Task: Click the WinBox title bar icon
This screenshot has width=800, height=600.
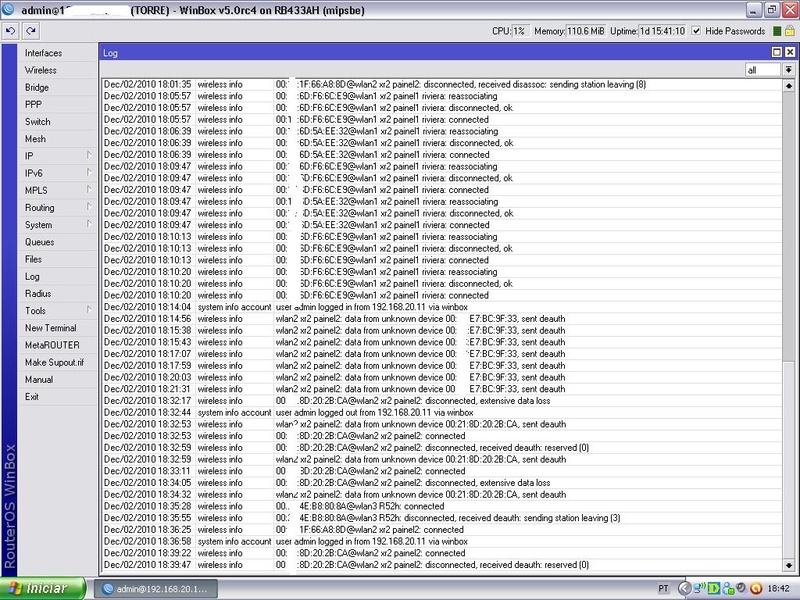Action: point(8,9)
